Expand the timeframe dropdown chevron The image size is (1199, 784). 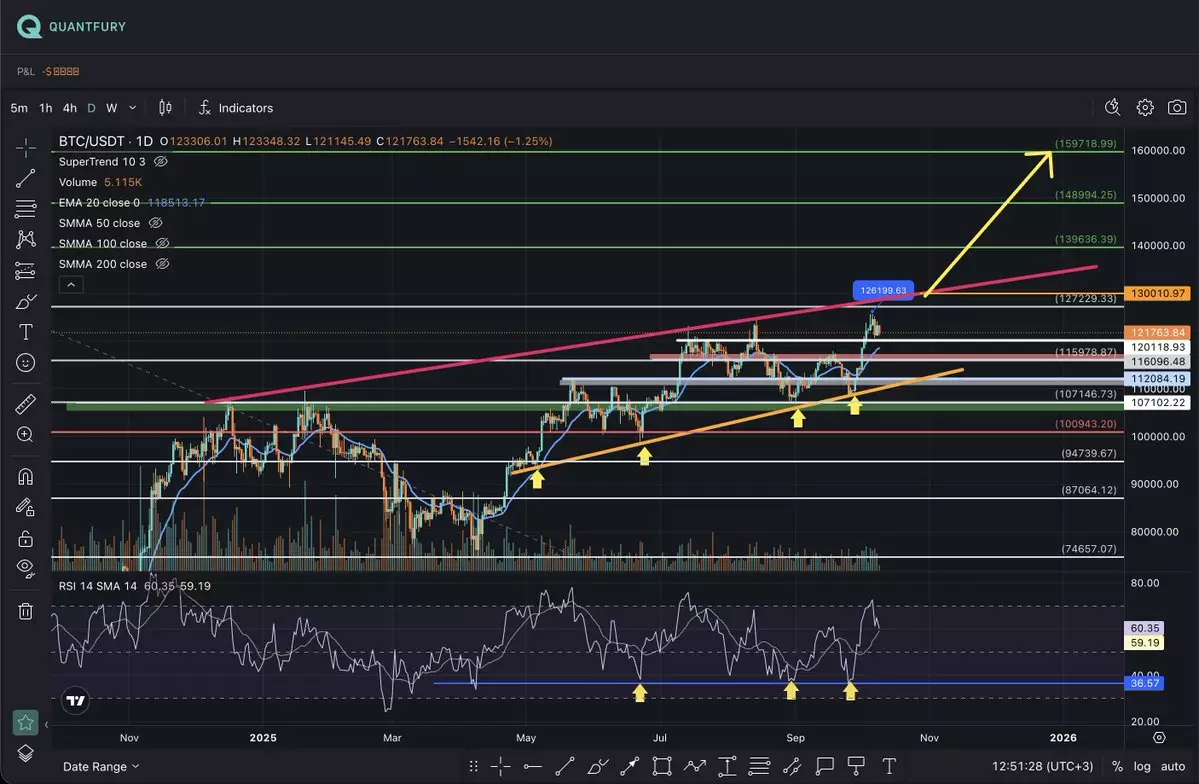(133, 108)
